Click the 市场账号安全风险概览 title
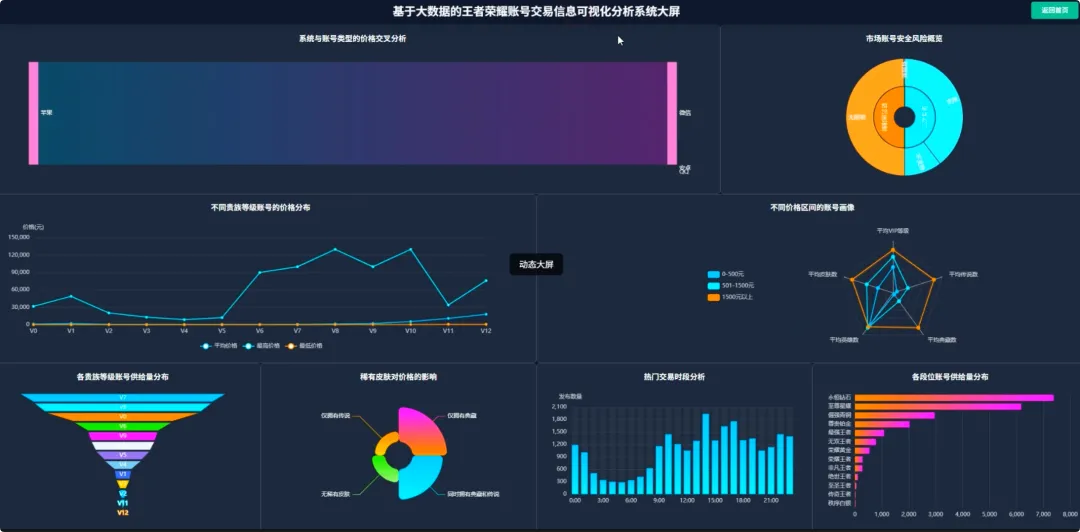 coord(904,39)
